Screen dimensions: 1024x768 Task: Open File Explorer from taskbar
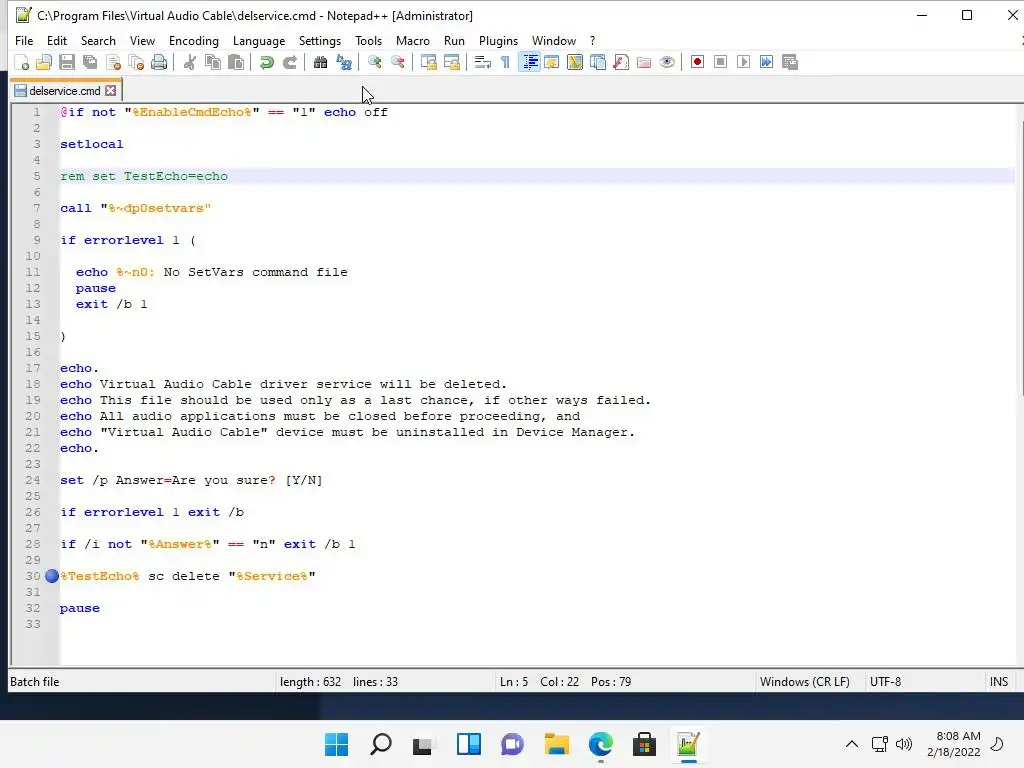coord(556,744)
